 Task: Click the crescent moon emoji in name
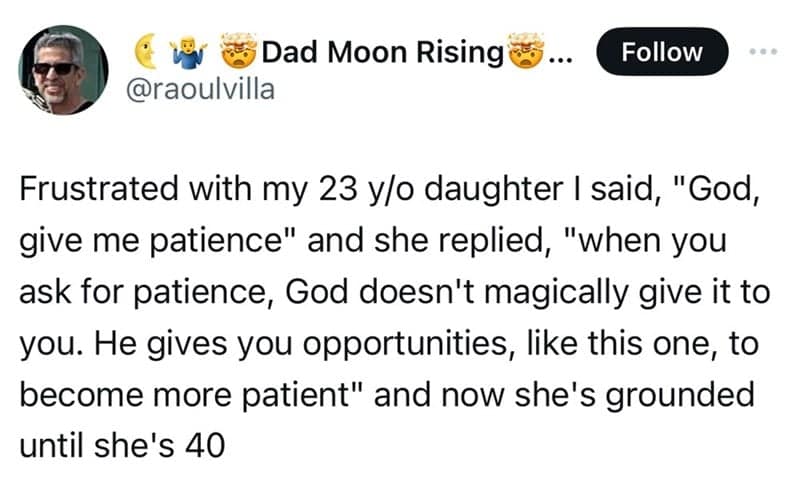point(147,51)
